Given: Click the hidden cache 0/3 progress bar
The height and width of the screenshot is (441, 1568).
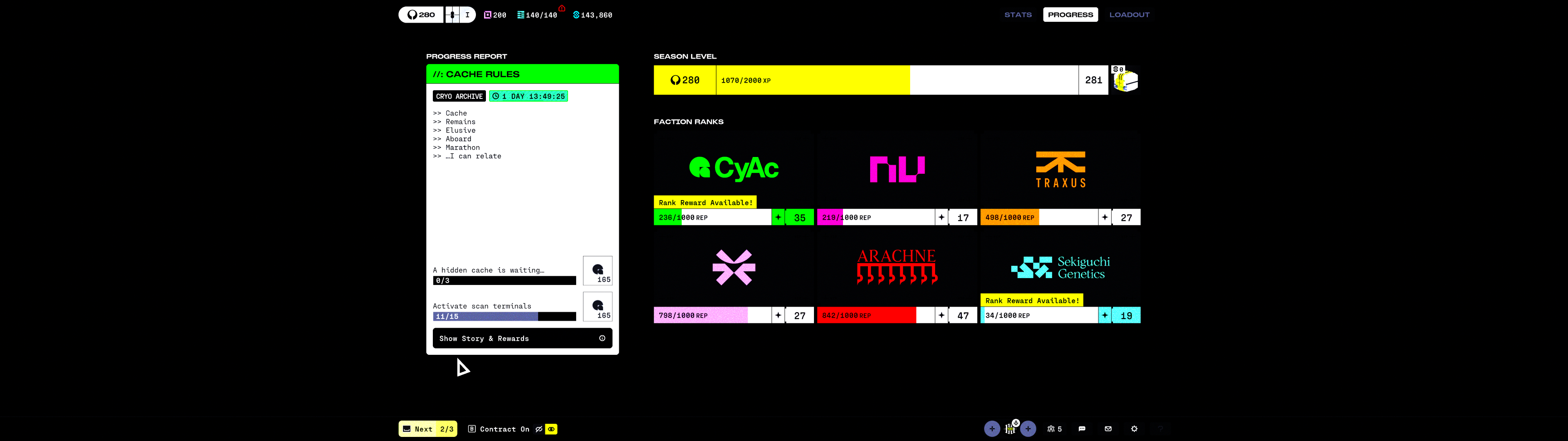Looking at the screenshot, I should click(504, 281).
